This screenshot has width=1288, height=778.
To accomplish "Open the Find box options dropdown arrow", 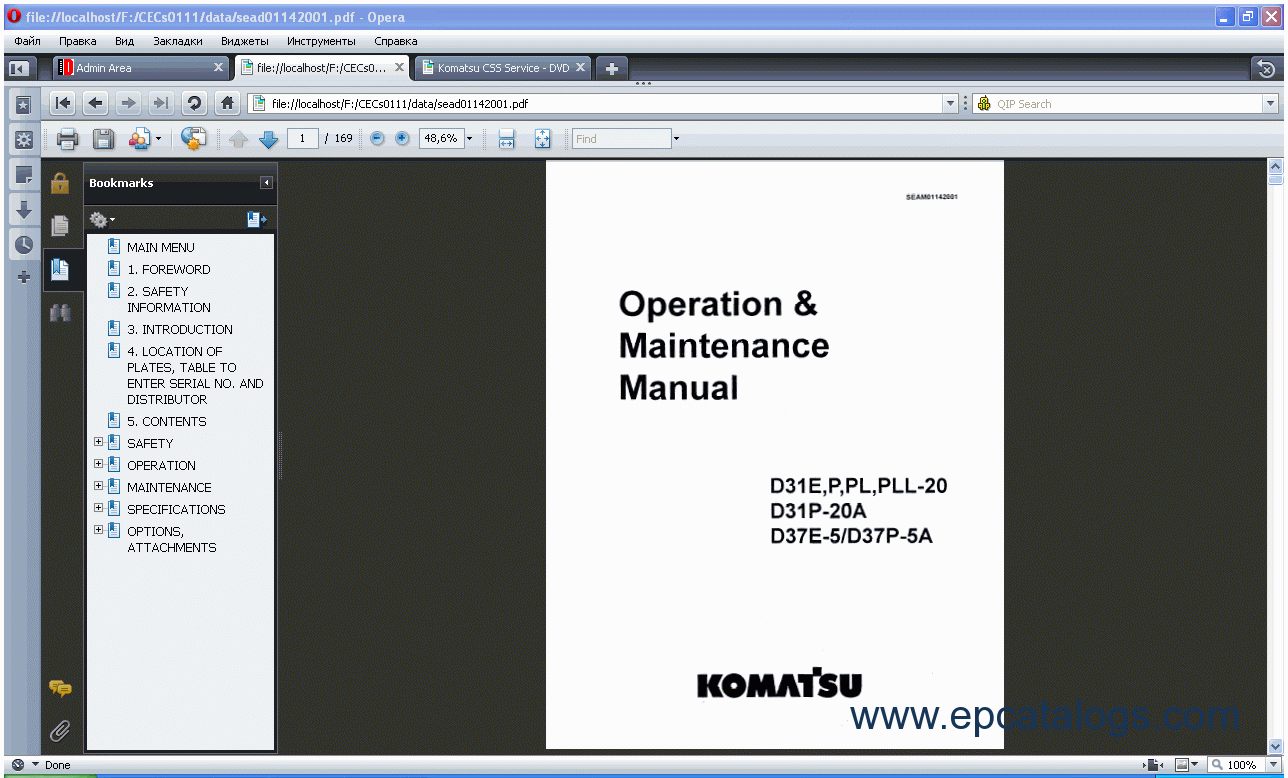I will 676,139.
